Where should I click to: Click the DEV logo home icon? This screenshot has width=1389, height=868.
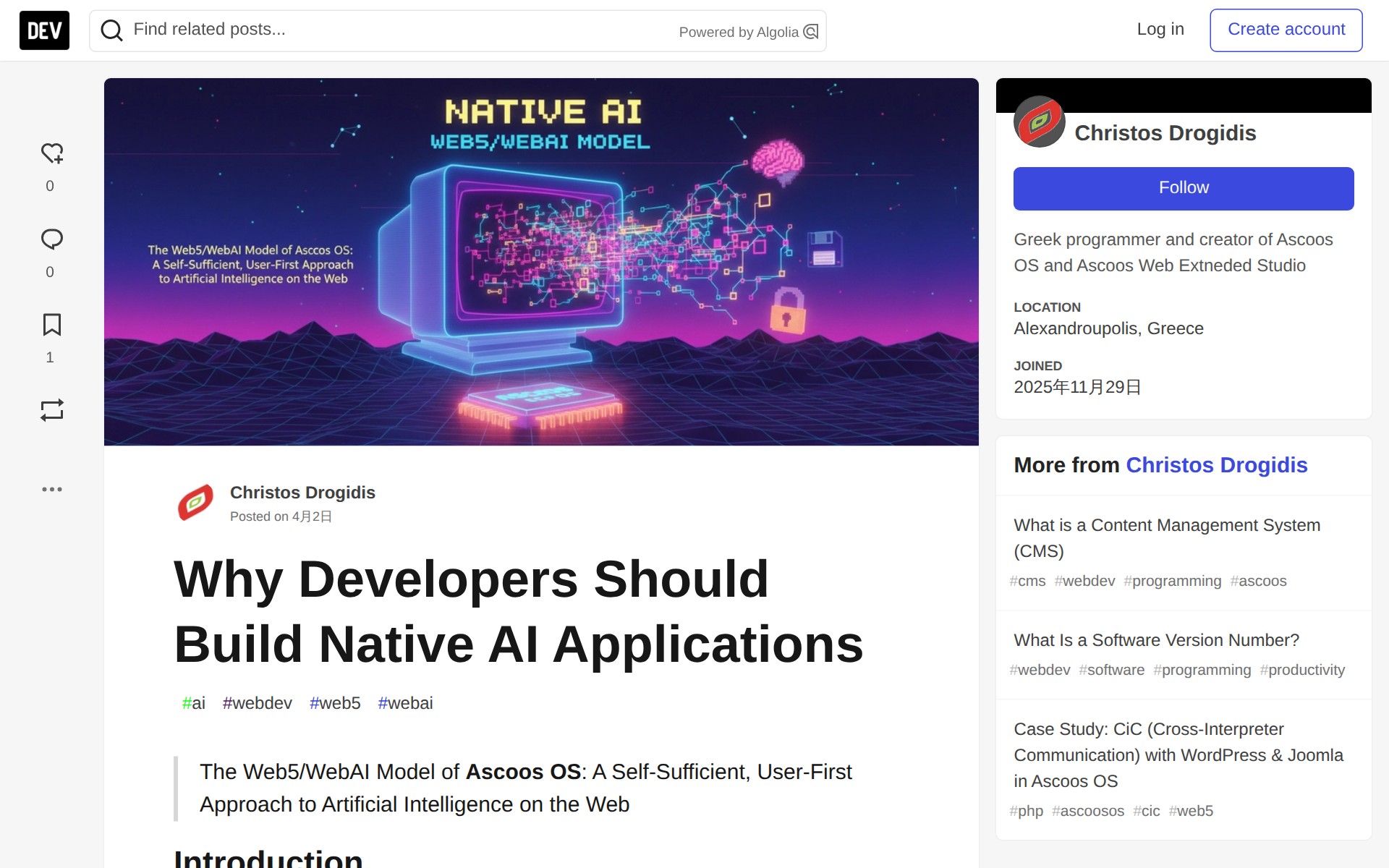click(x=44, y=30)
